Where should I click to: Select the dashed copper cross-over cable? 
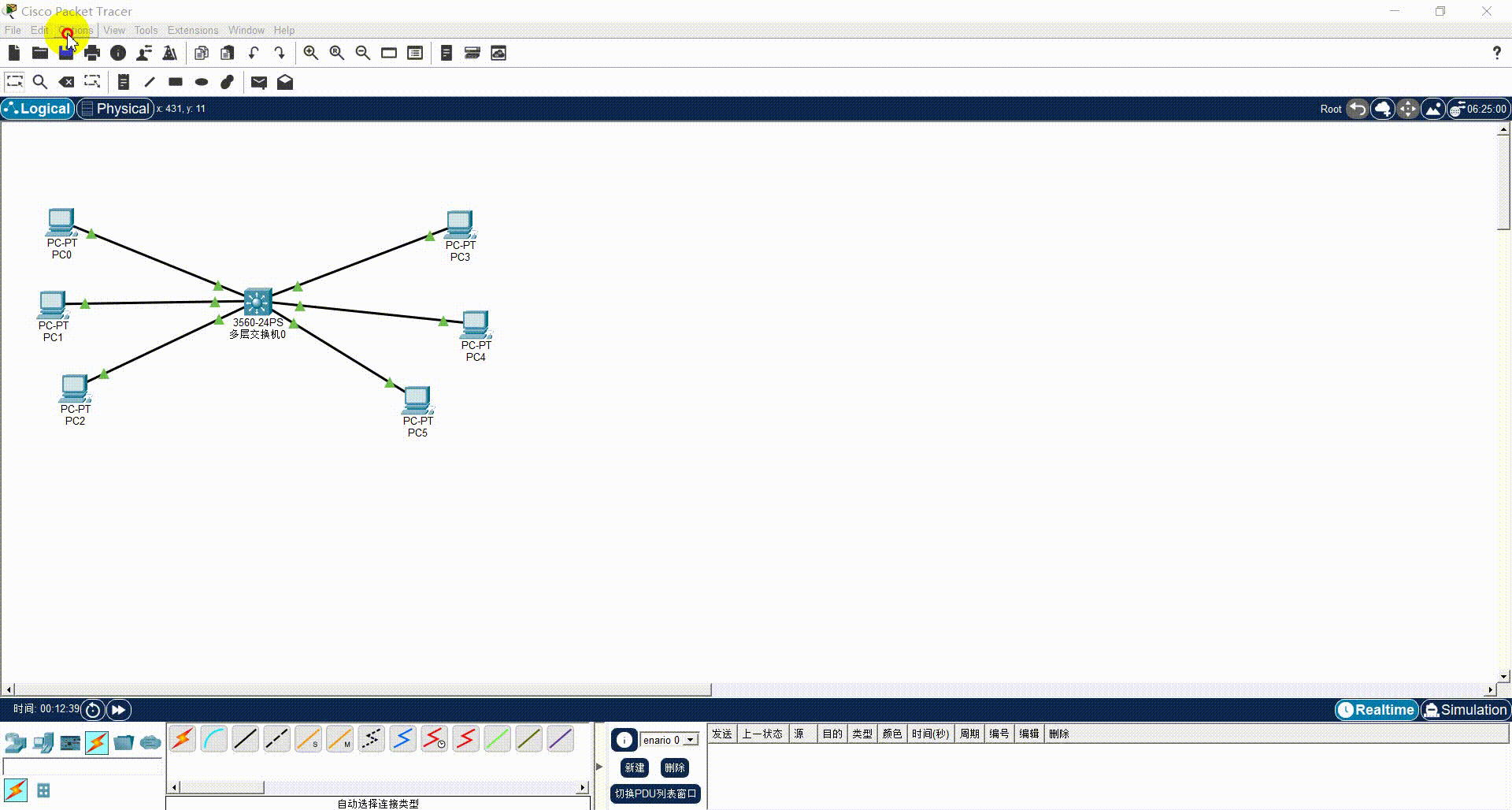tap(277, 739)
